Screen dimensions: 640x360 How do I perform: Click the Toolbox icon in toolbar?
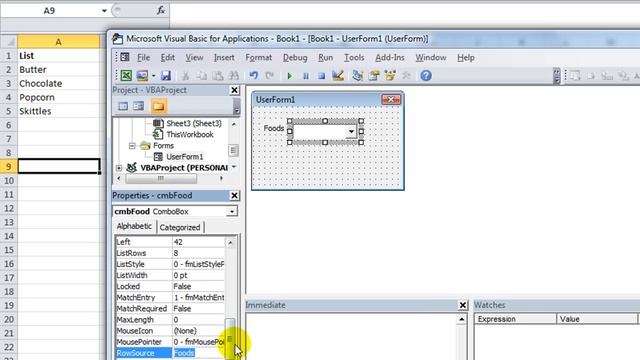point(406,76)
